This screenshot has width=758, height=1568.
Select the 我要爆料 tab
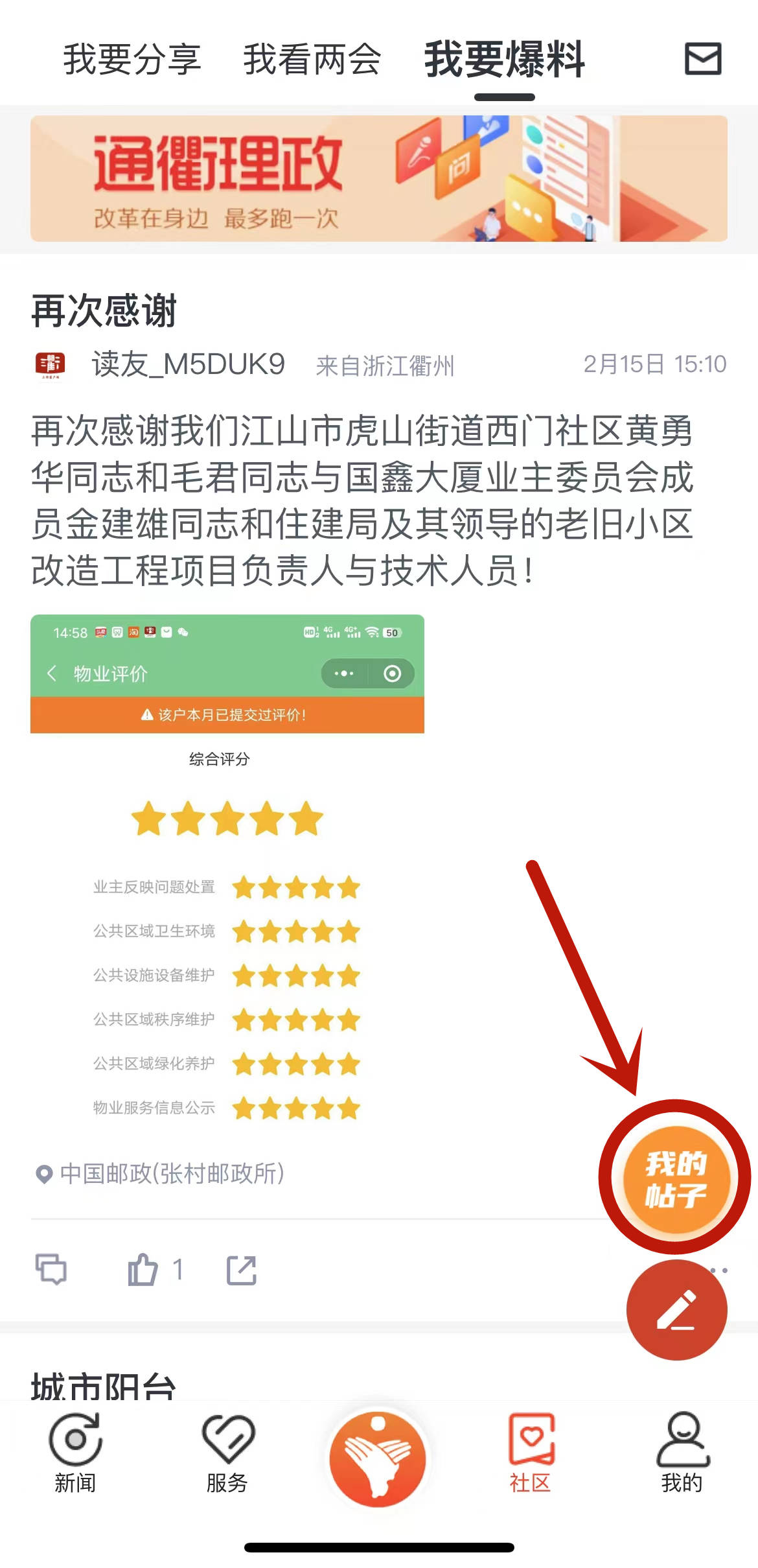coord(505,59)
